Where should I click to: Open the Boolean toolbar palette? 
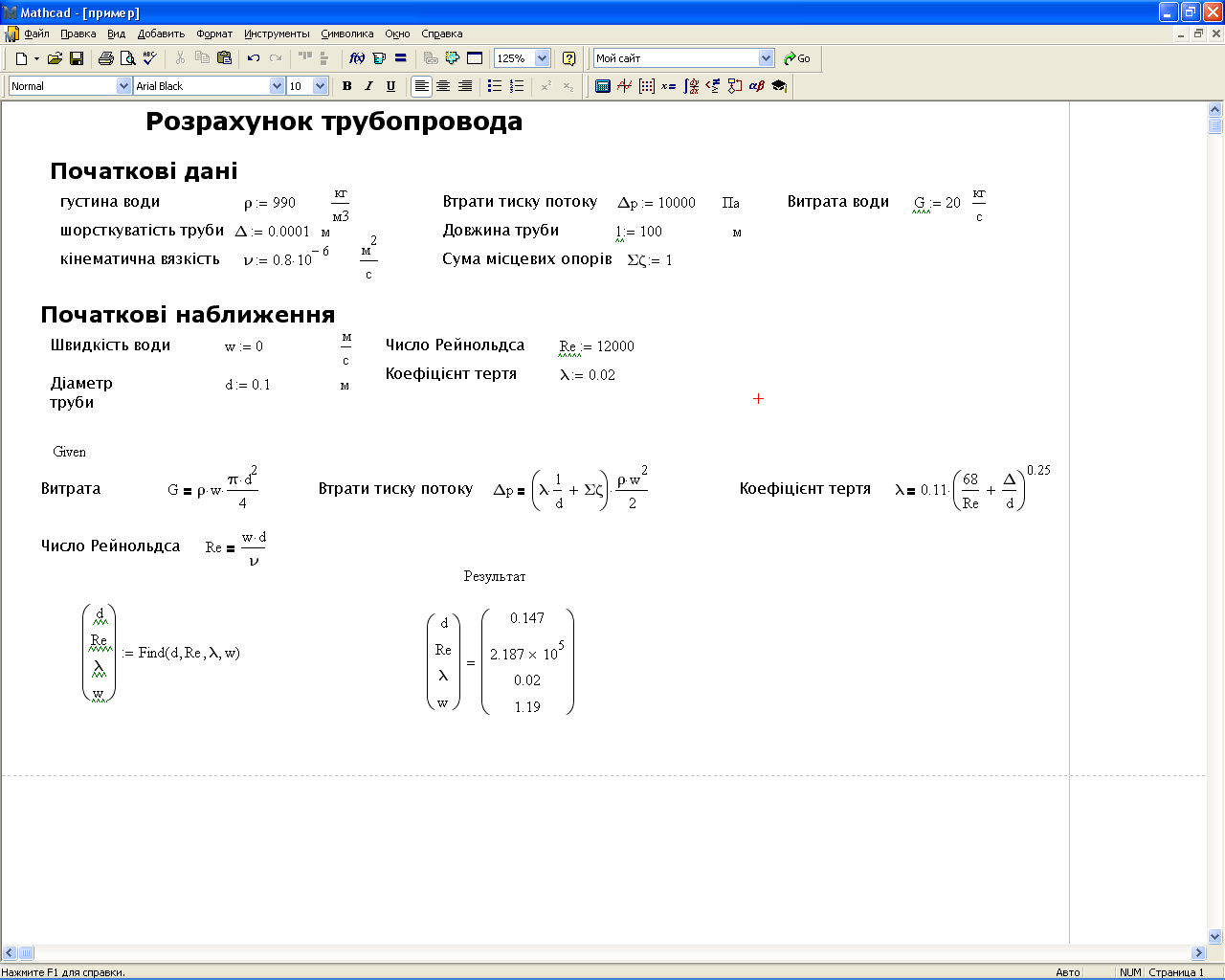(713, 86)
